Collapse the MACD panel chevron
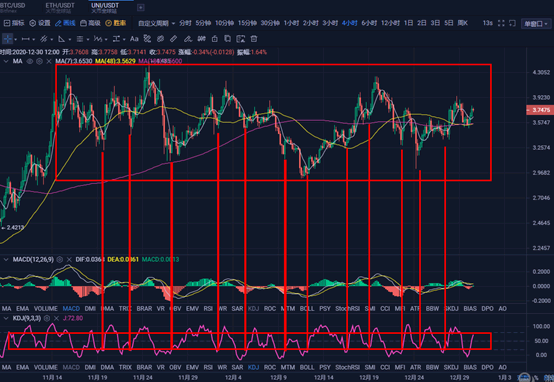 tap(6, 260)
